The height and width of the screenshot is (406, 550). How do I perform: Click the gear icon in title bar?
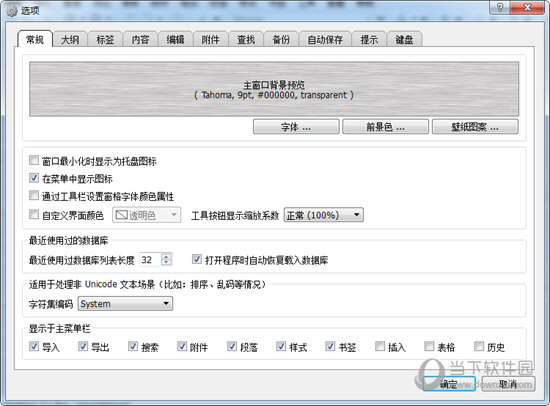pyautogui.click(x=12, y=11)
